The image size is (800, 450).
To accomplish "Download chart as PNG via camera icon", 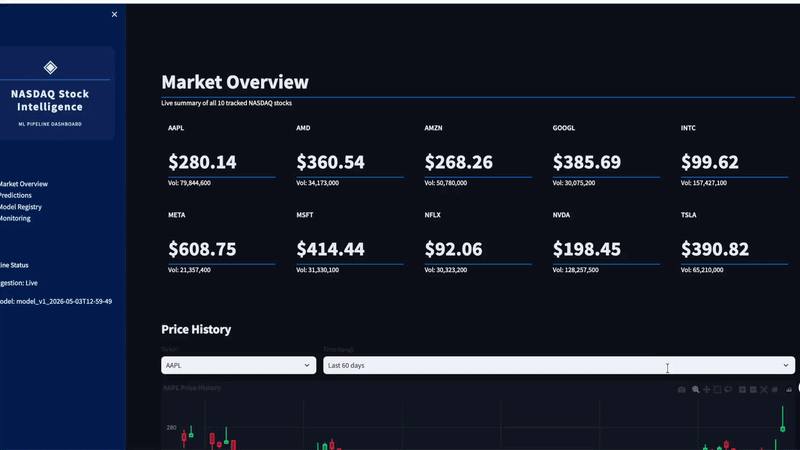I will pyautogui.click(x=682, y=390).
